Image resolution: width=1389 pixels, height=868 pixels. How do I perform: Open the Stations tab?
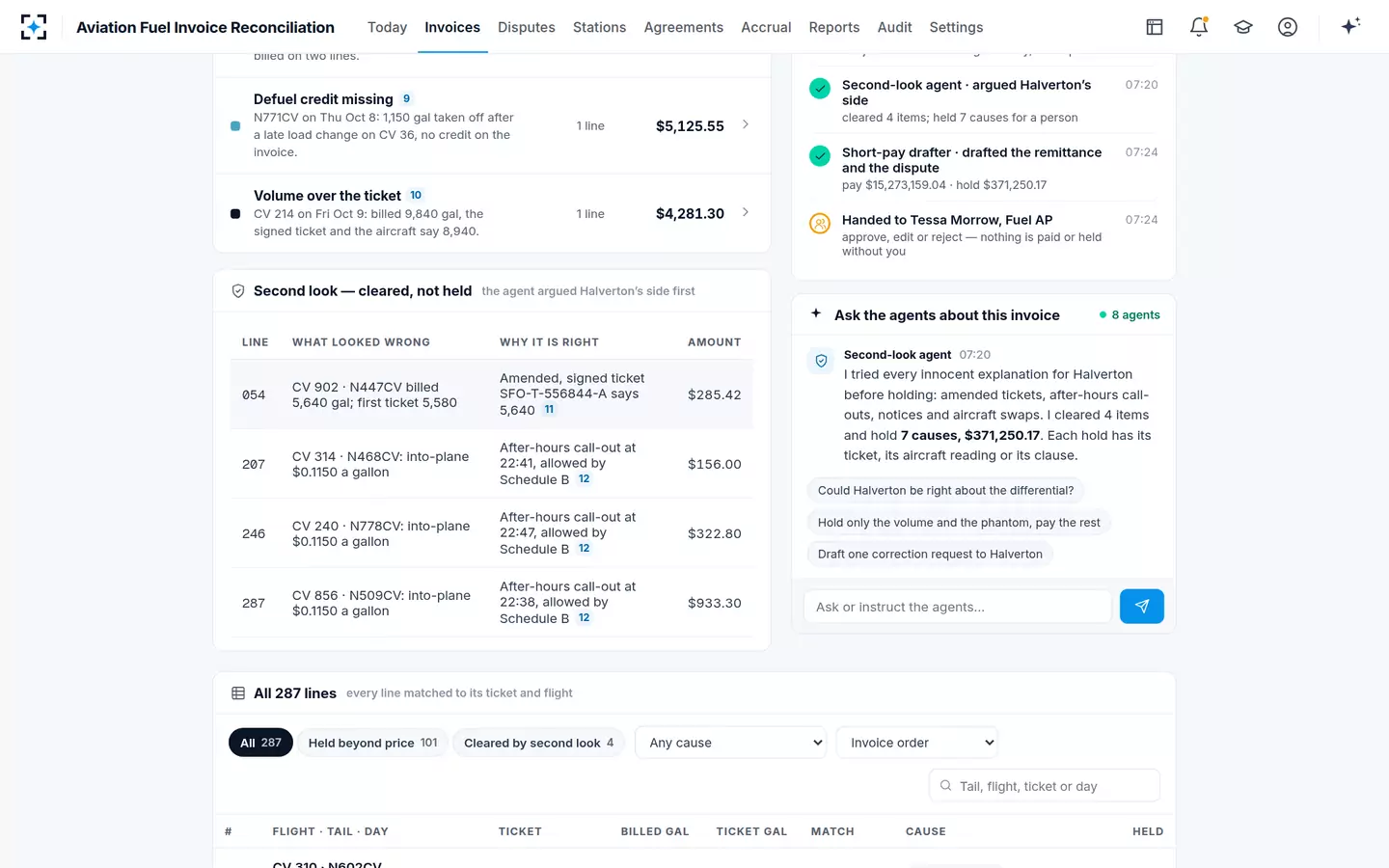pos(599,27)
